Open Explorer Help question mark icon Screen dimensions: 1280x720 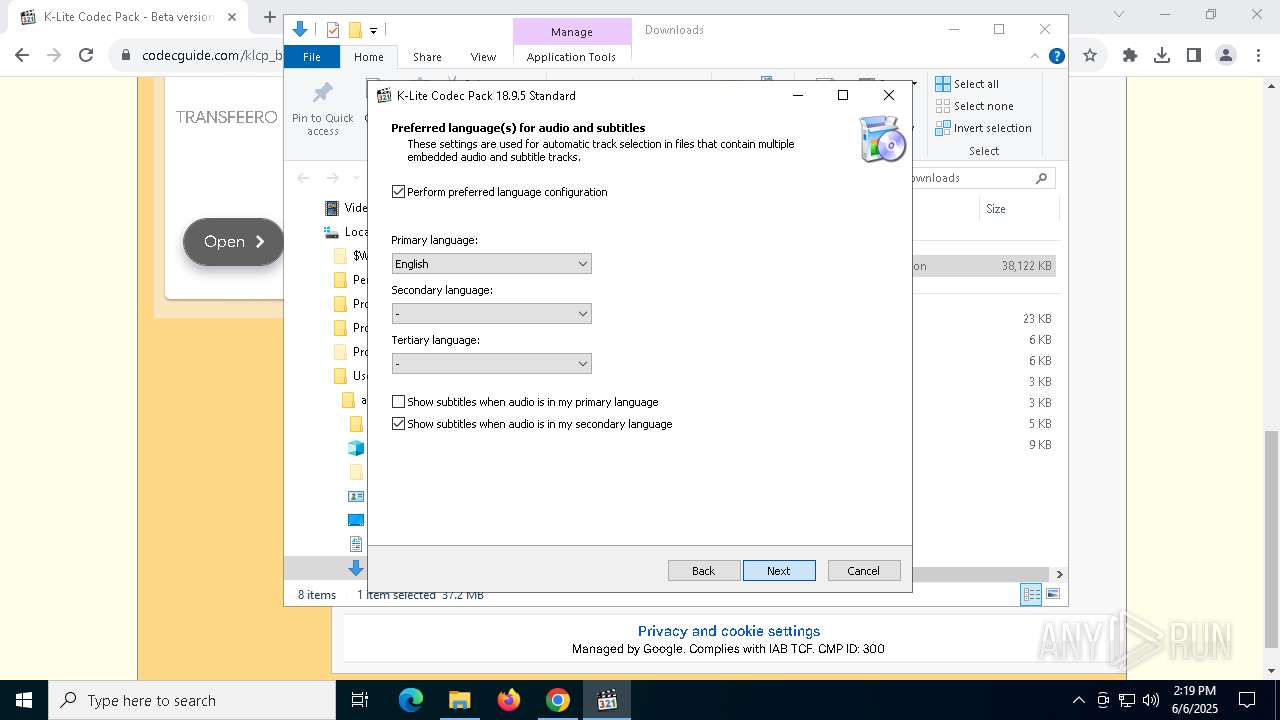(1056, 57)
